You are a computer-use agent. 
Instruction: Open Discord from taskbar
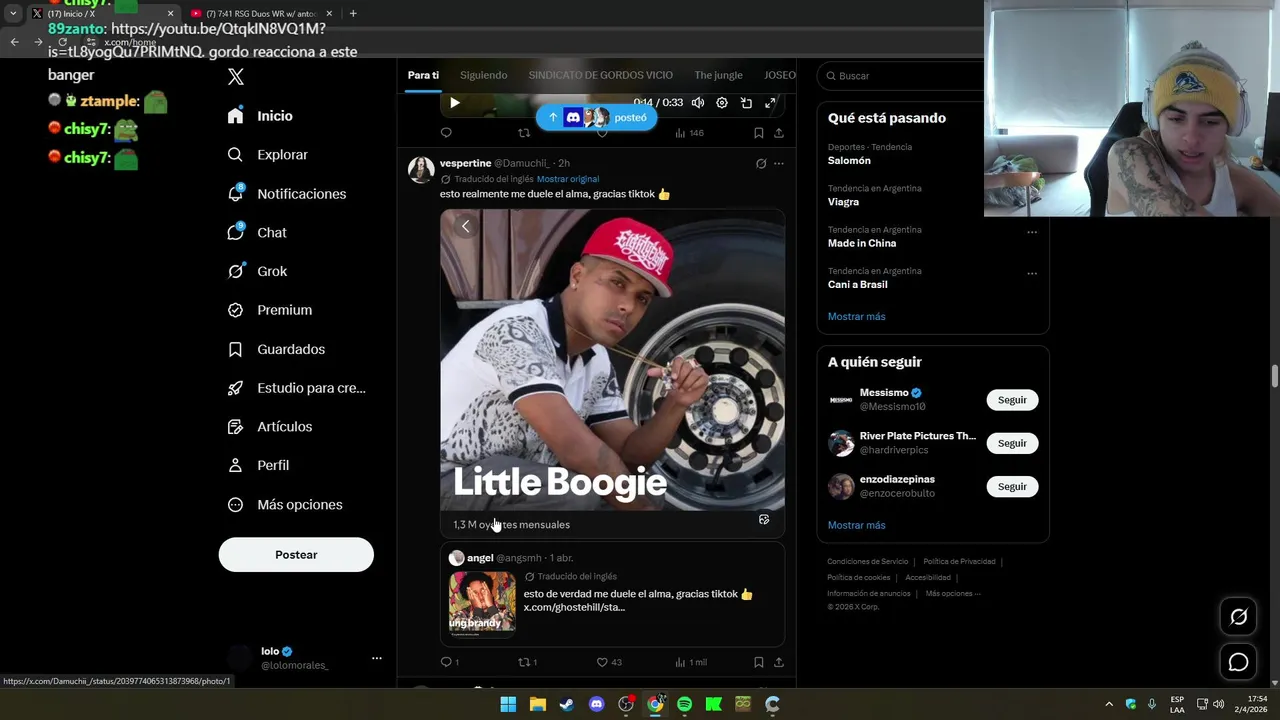point(597,704)
